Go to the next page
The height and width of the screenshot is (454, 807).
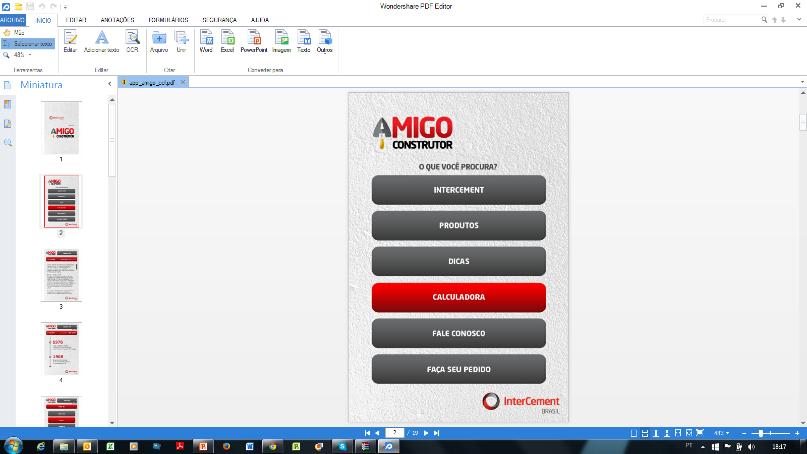click(x=426, y=433)
